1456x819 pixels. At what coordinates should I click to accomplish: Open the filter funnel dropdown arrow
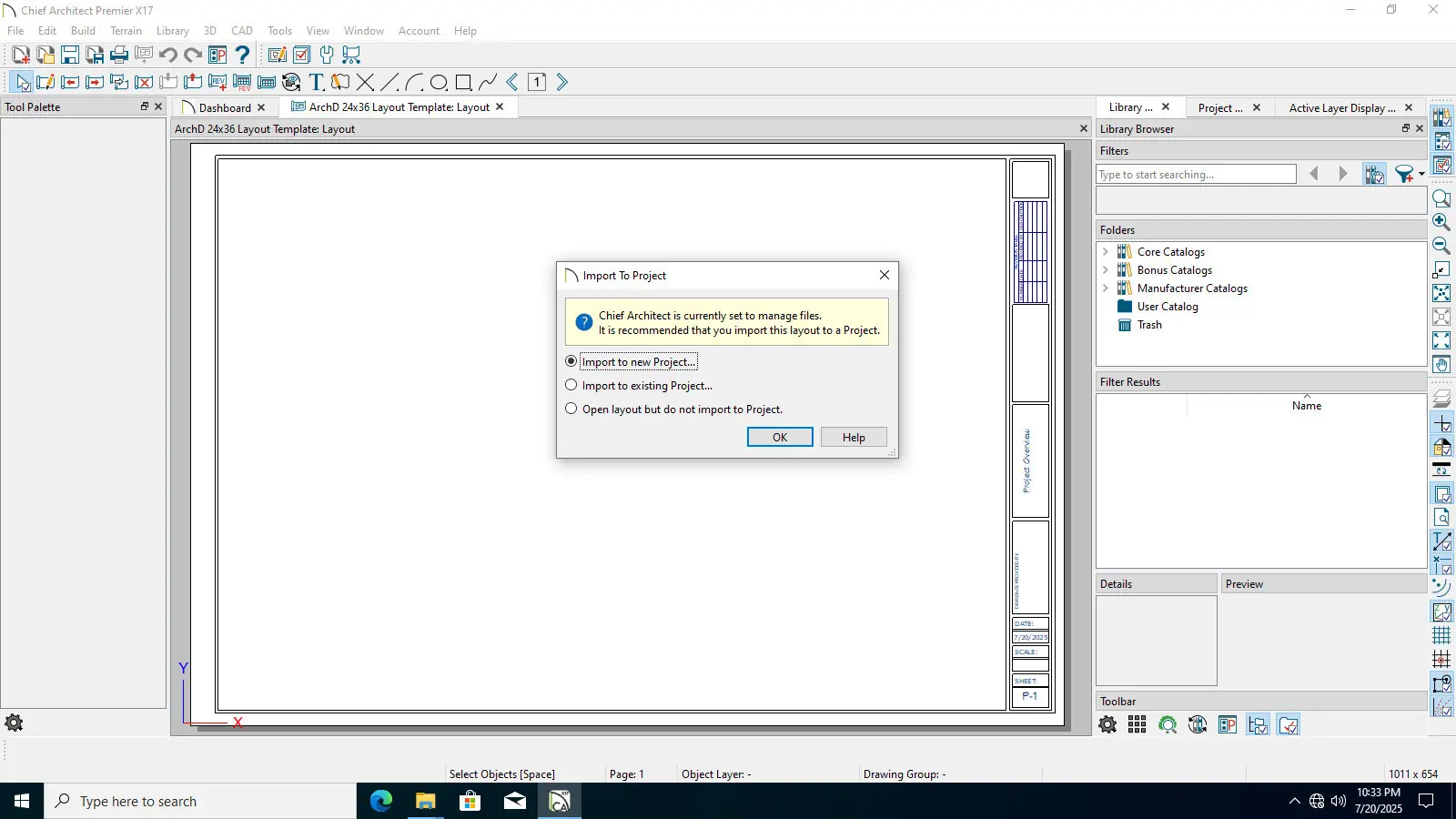[x=1421, y=174]
